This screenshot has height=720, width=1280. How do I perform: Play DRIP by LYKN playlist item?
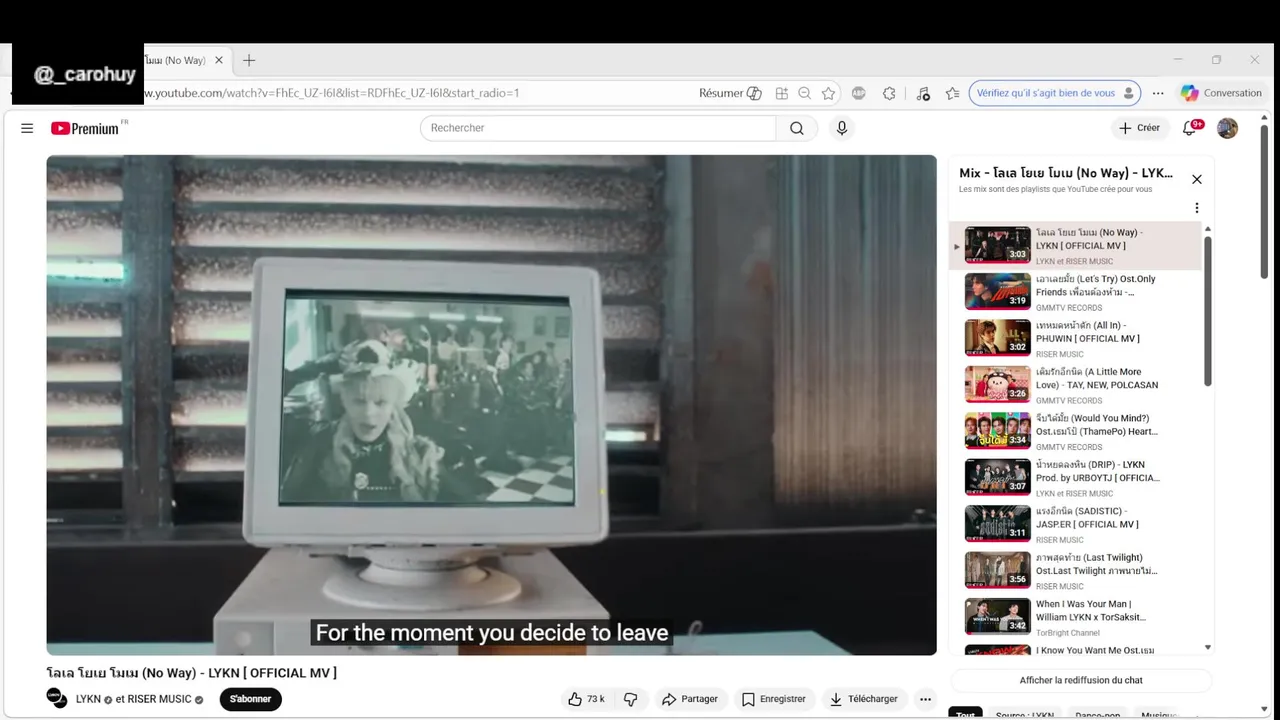click(x=1075, y=478)
